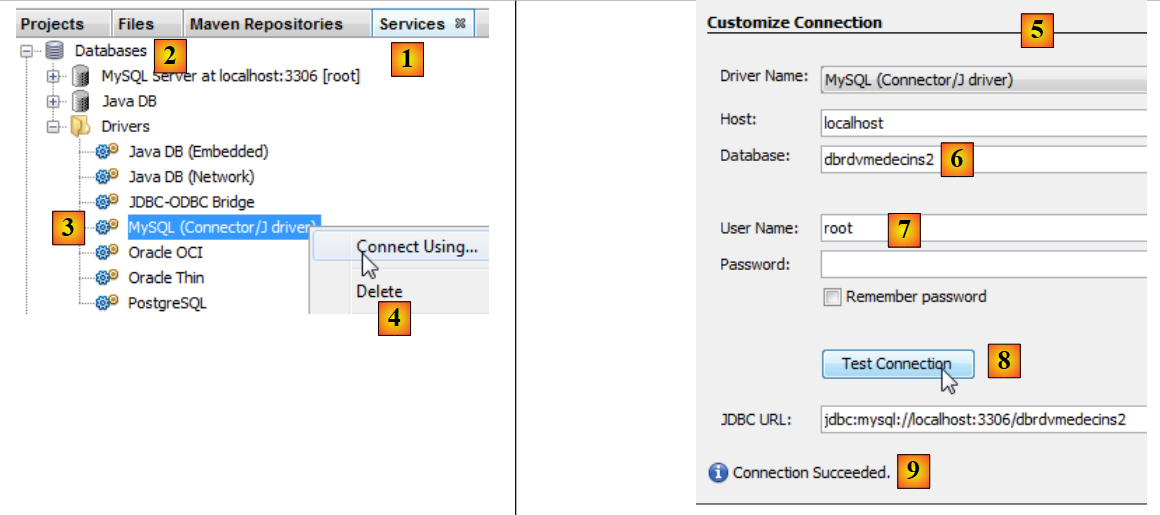Click the MySQL Server database icon
Viewport: 1160px width, 515px height.
pyautogui.click(x=81, y=76)
